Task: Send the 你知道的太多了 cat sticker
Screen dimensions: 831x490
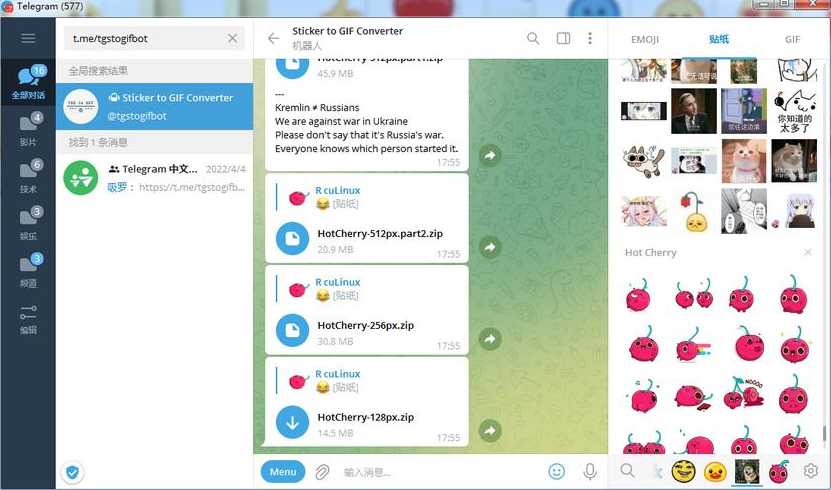Action: pyautogui.click(x=794, y=111)
